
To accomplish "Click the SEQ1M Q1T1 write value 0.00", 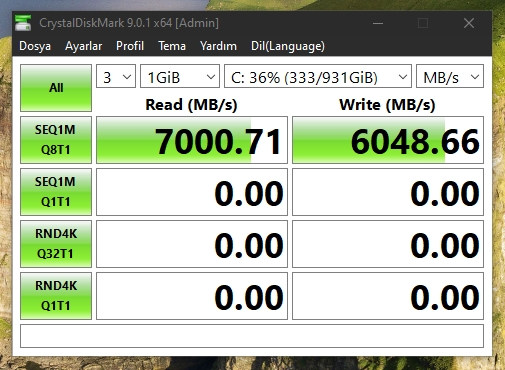I will point(388,192).
